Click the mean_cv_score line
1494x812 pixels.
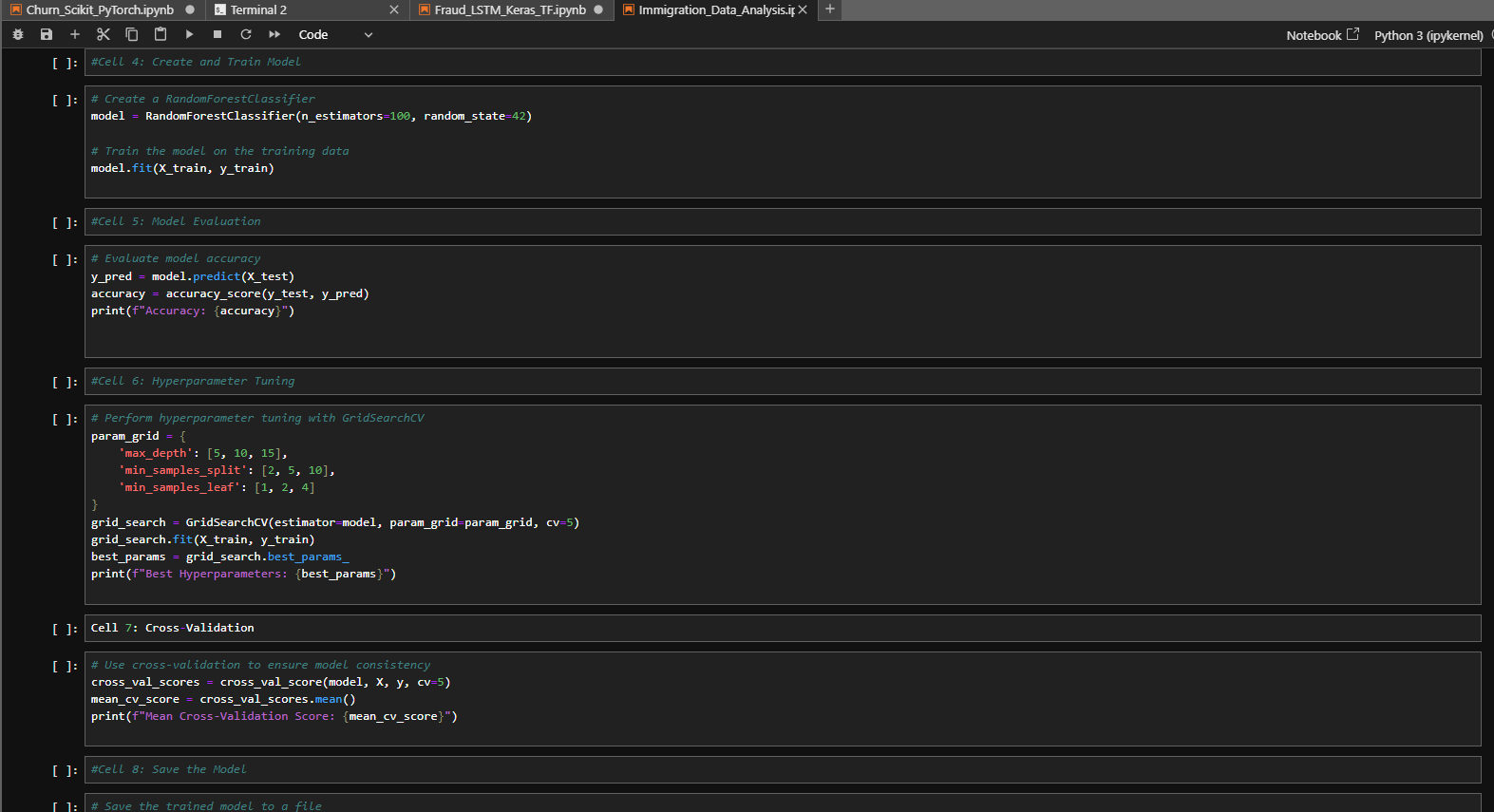223,699
